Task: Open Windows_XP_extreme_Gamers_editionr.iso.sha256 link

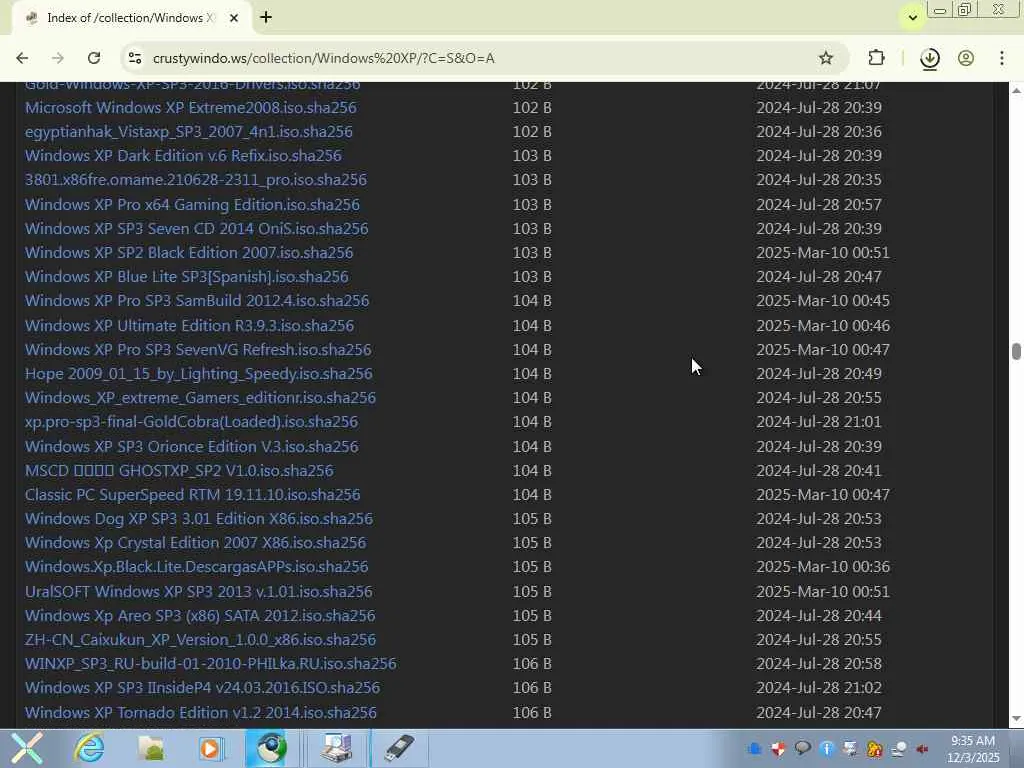Action: 200,398
